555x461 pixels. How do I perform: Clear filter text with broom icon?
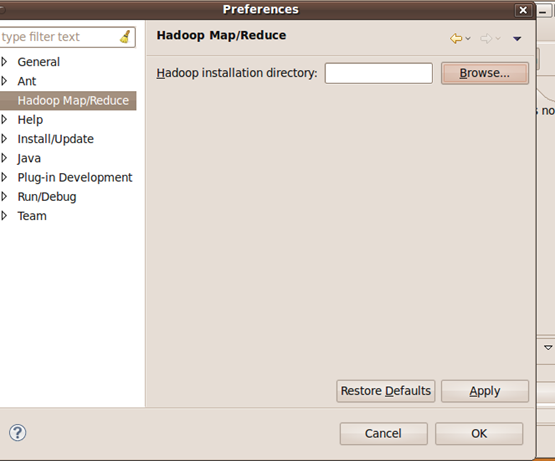125,37
